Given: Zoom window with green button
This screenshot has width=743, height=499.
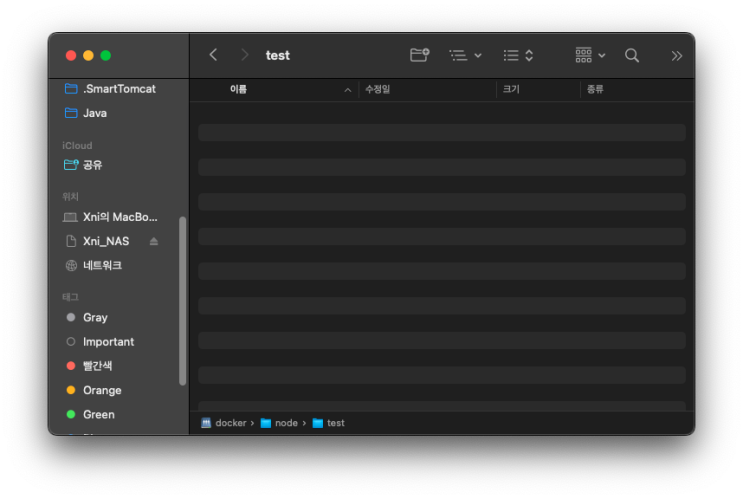Looking at the screenshot, I should point(106,55).
